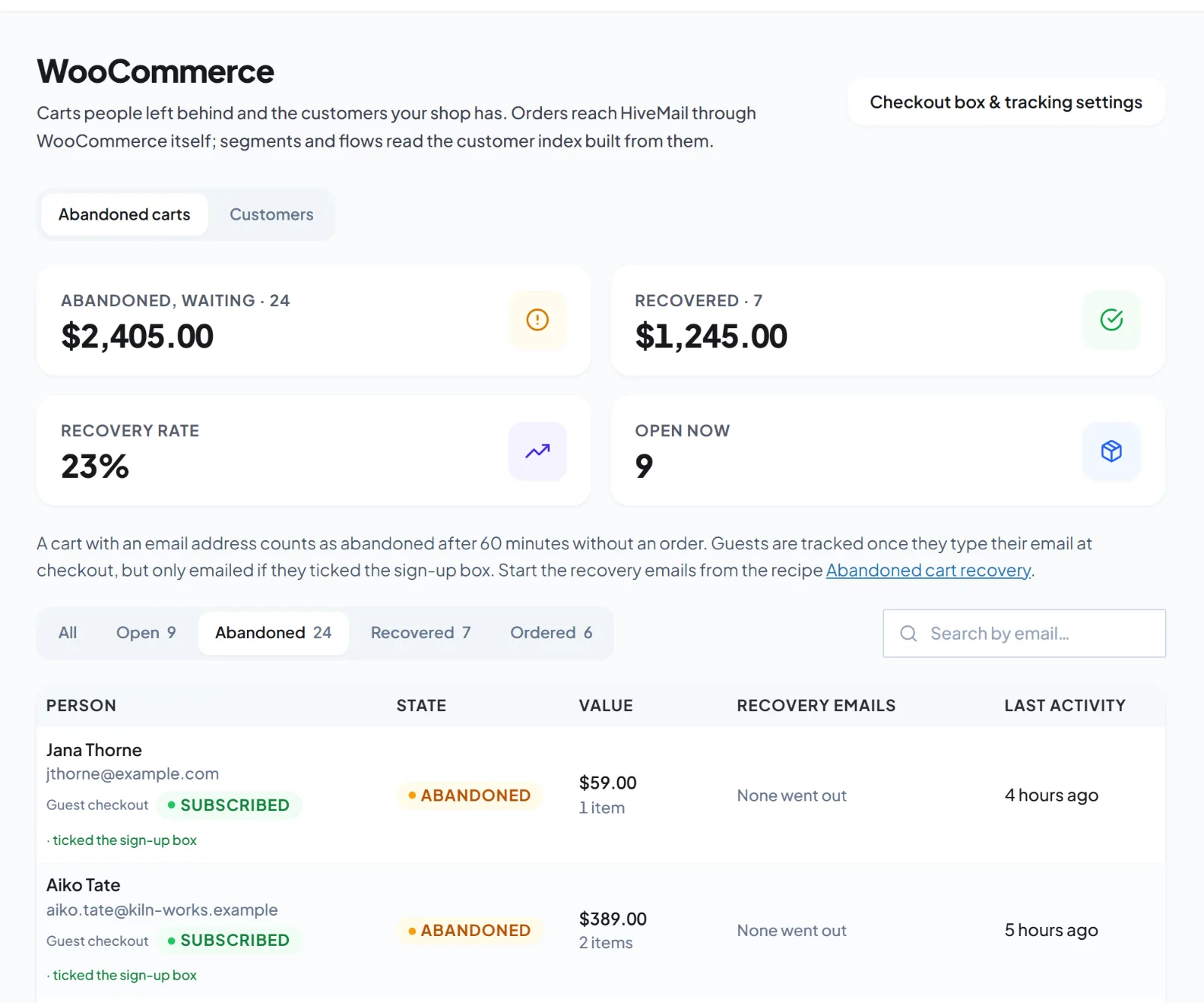1204x1003 pixels.
Task: Select the Abandoned carts tab
Action: [124, 214]
